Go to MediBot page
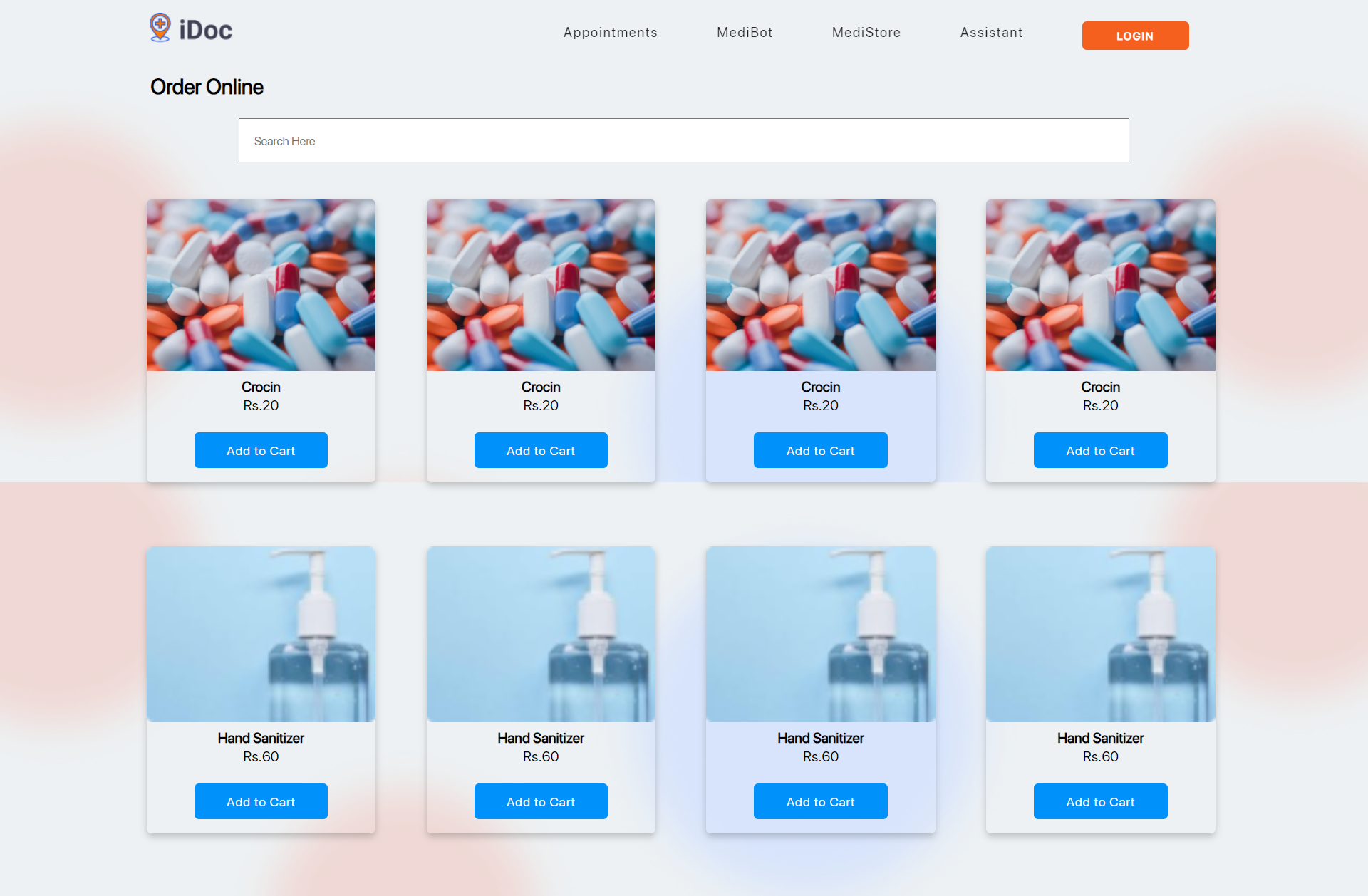This screenshot has height=896, width=1368. click(x=744, y=33)
